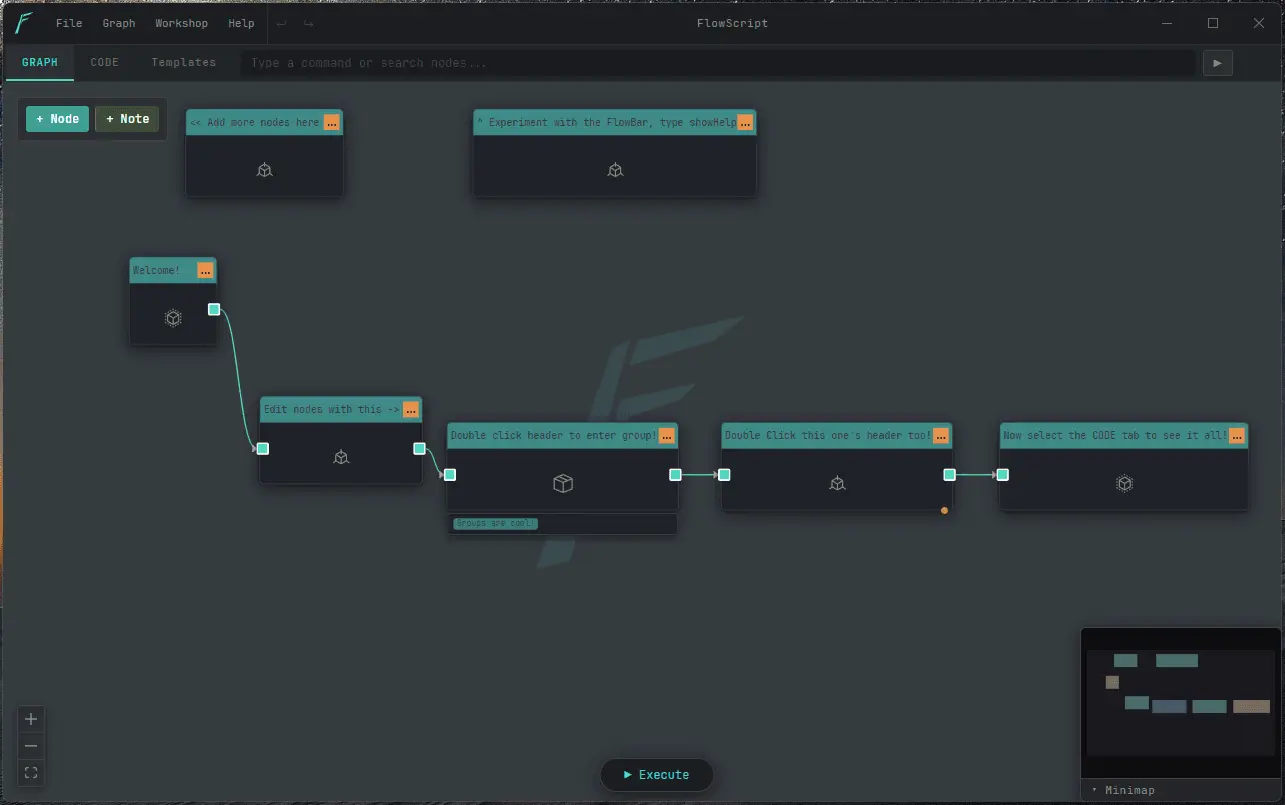The height and width of the screenshot is (805, 1285).
Task: Click the hexagon icon inside the Welcome! node
Action: pos(173,318)
